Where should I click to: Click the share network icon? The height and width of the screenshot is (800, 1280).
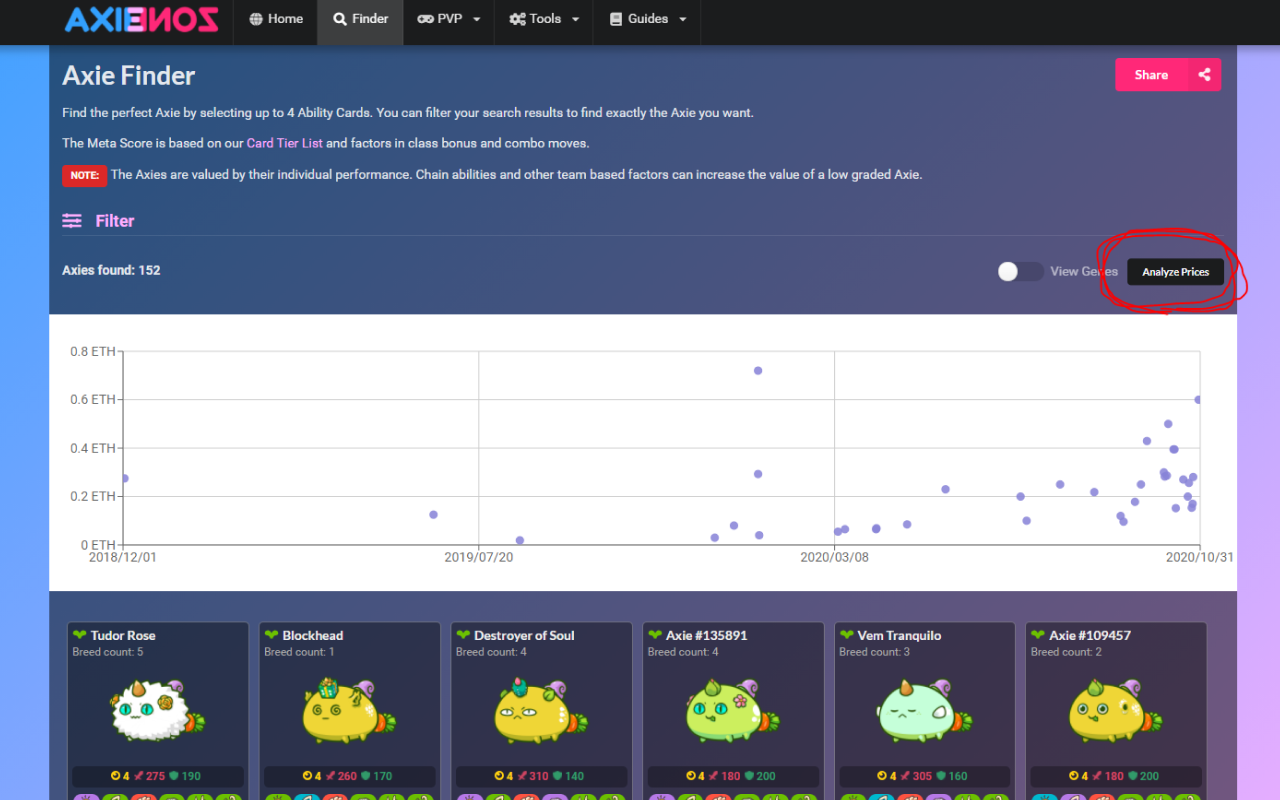coord(1204,75)
